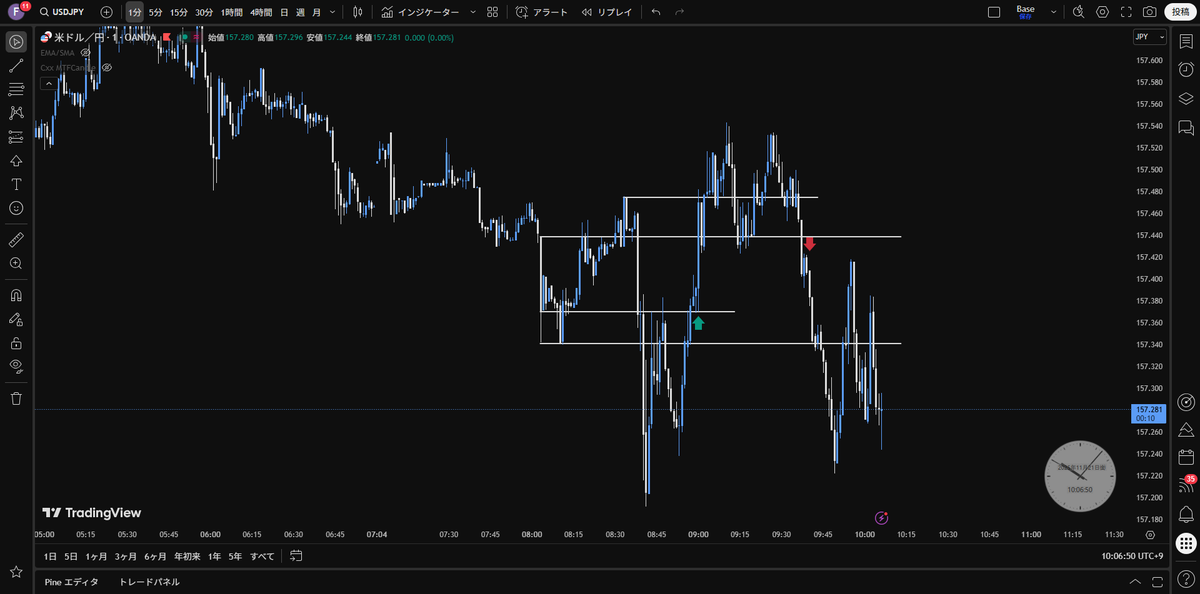Toggle stay in drawing mode pencil-lock
Image resolution: width=1200 pixels, height=594 pixels.
[x=16, y=319]
